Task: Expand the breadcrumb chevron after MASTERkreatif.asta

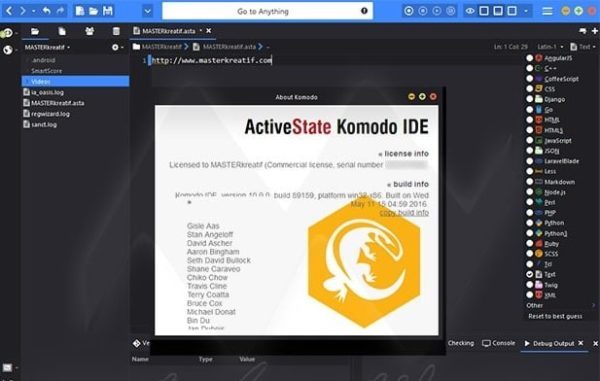Action: tap(261, 47)
